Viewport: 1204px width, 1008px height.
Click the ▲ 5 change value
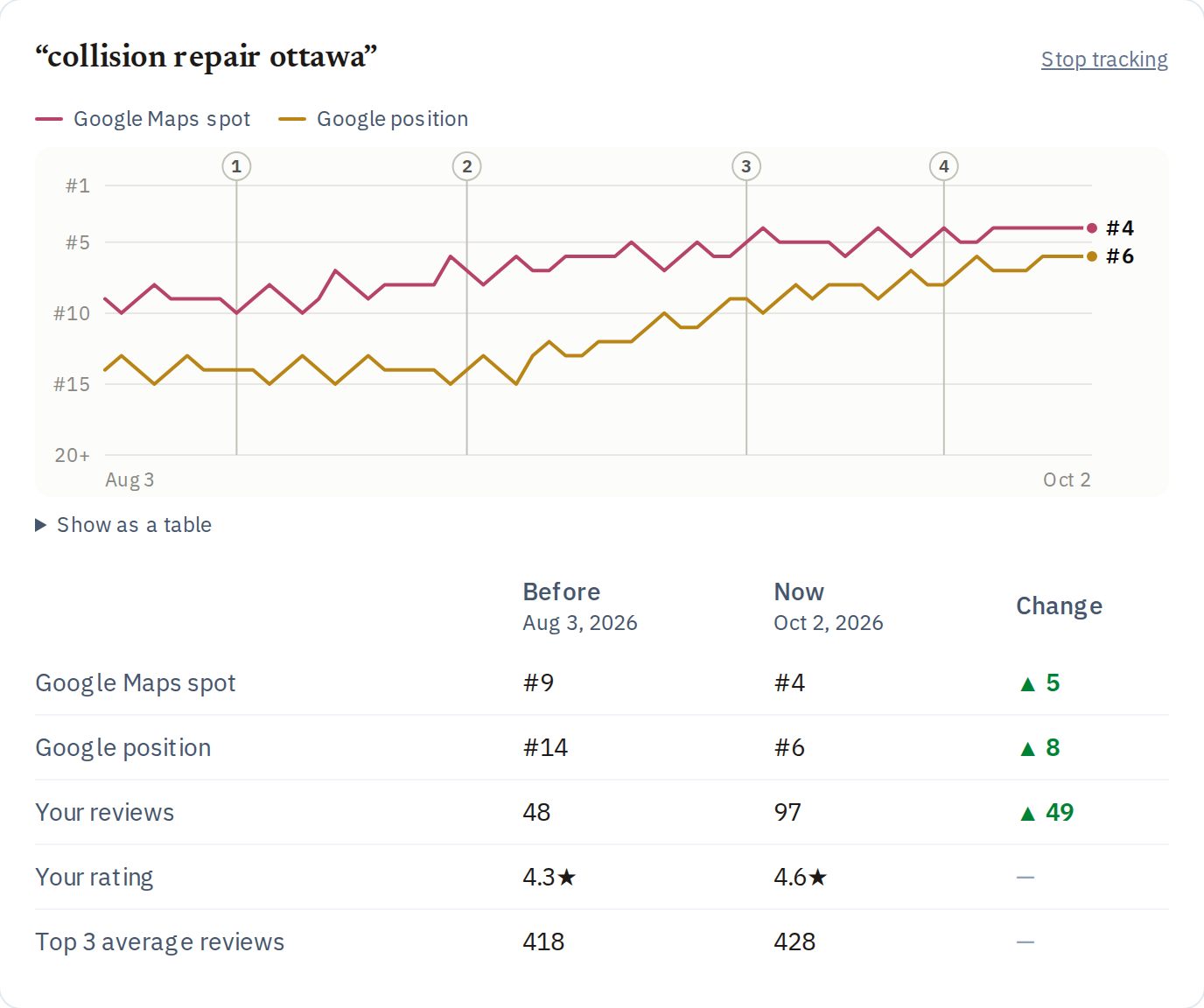click(1039, 683)
